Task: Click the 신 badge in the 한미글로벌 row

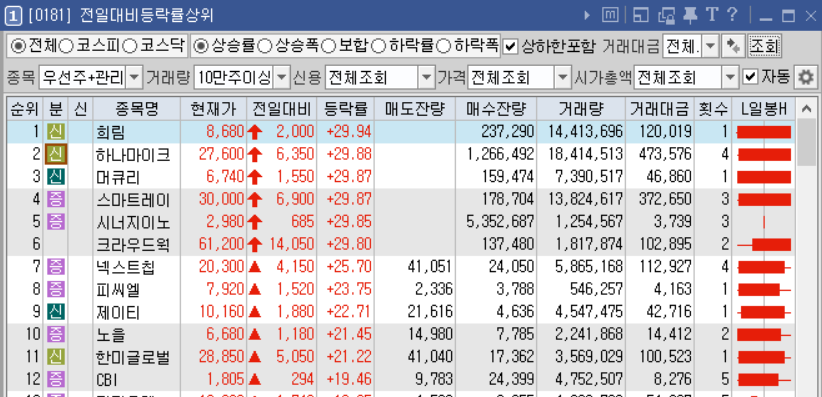Action: point(56,357)
